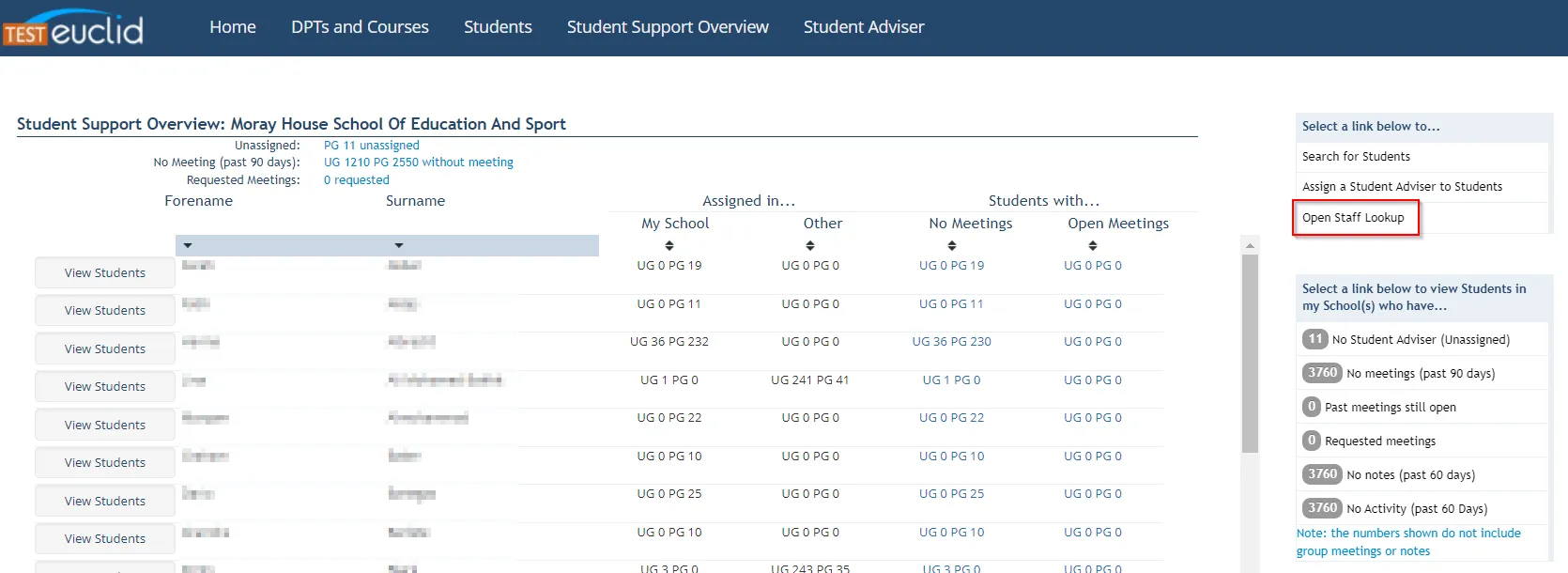Open No Meetings link UG 1 PG 0

coord(952,380)
